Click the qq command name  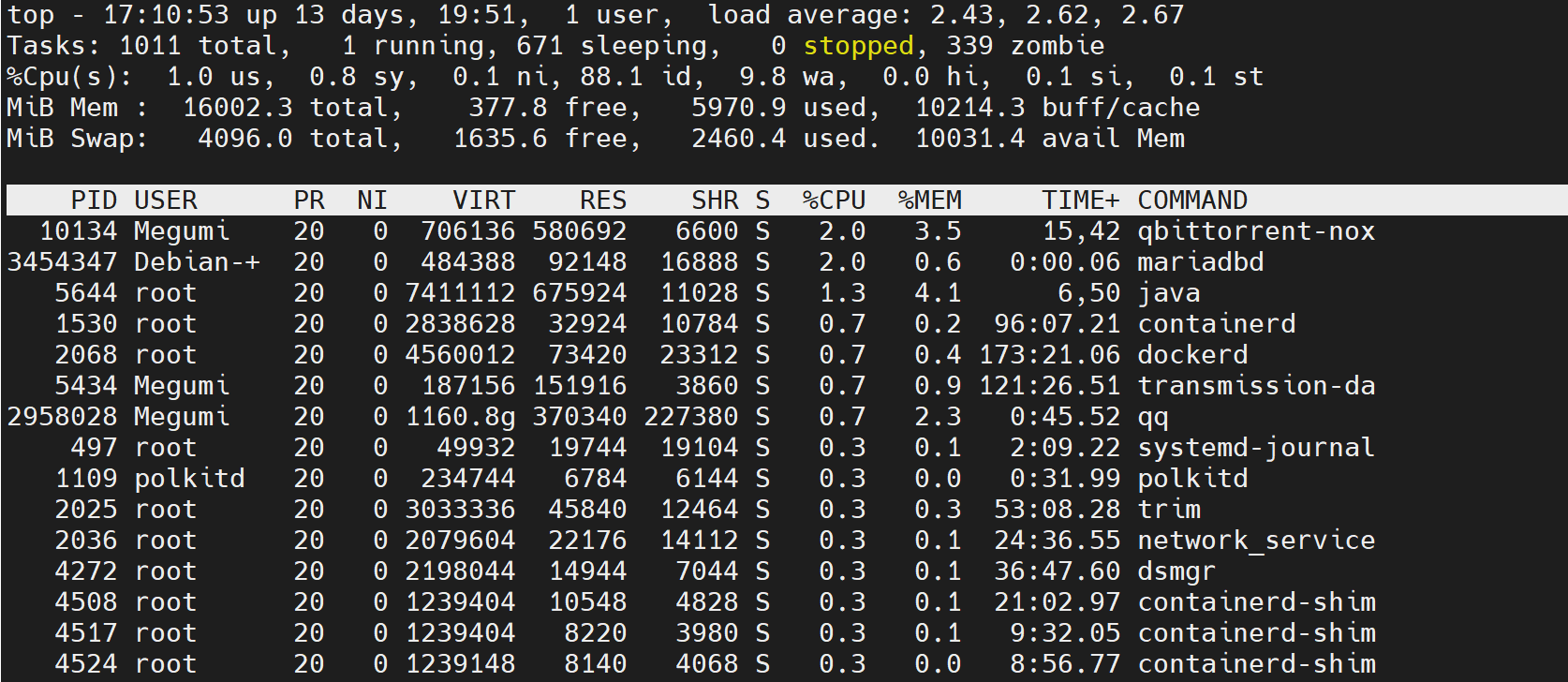[1153, 417]
